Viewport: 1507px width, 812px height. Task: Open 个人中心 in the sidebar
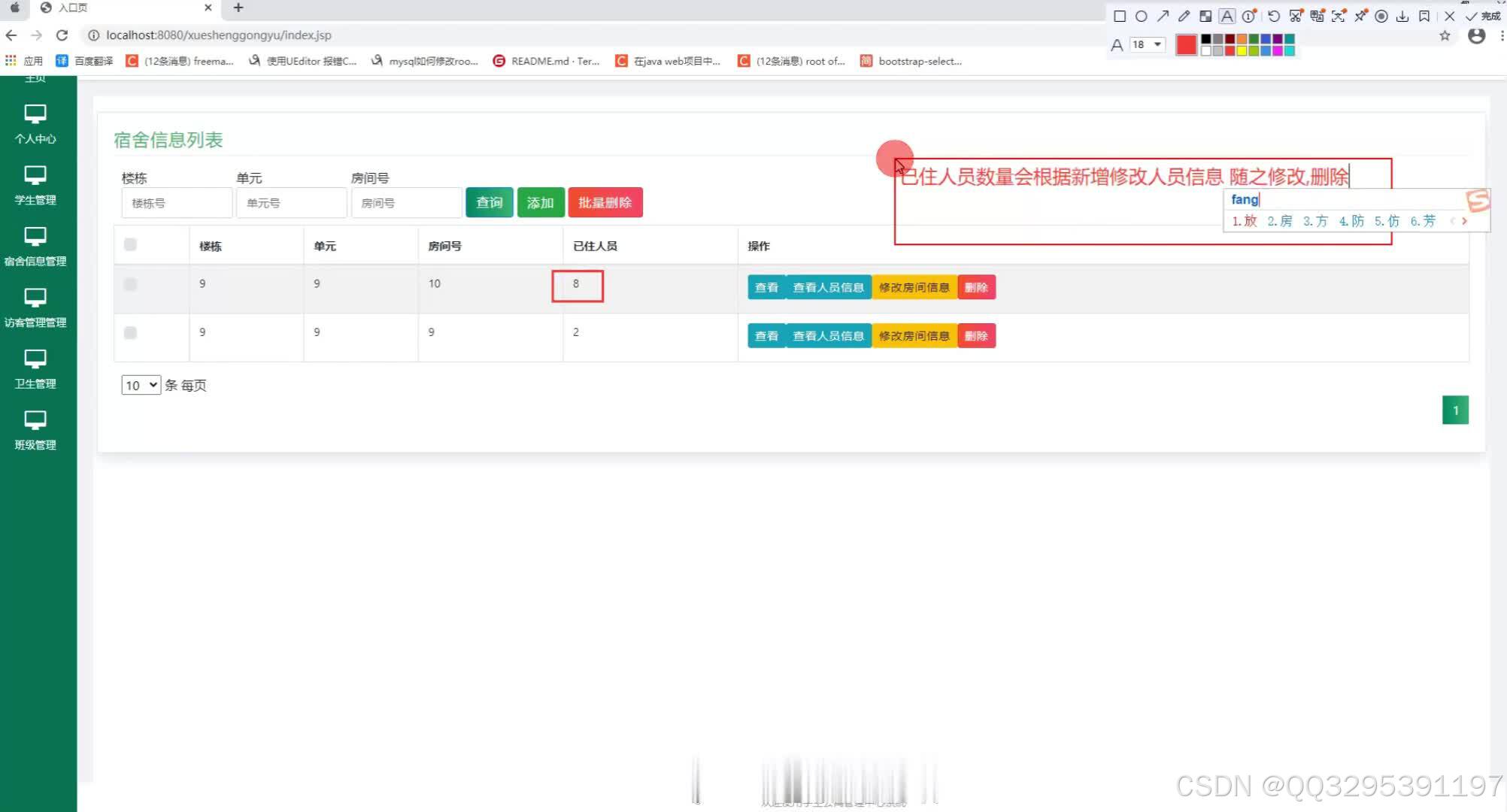point(35,124)
